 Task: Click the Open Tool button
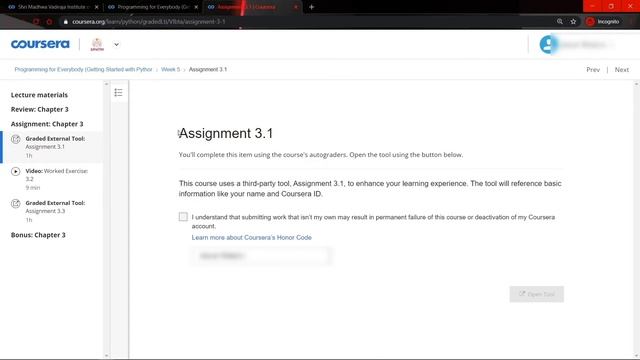coord(536,294)
